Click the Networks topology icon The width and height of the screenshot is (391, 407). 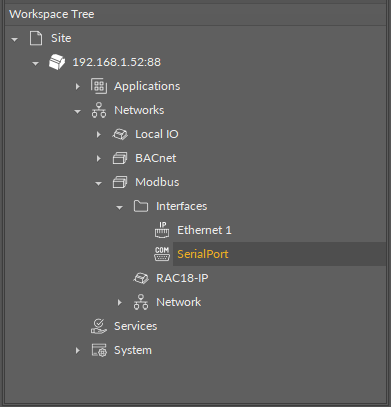click(99, 110)
